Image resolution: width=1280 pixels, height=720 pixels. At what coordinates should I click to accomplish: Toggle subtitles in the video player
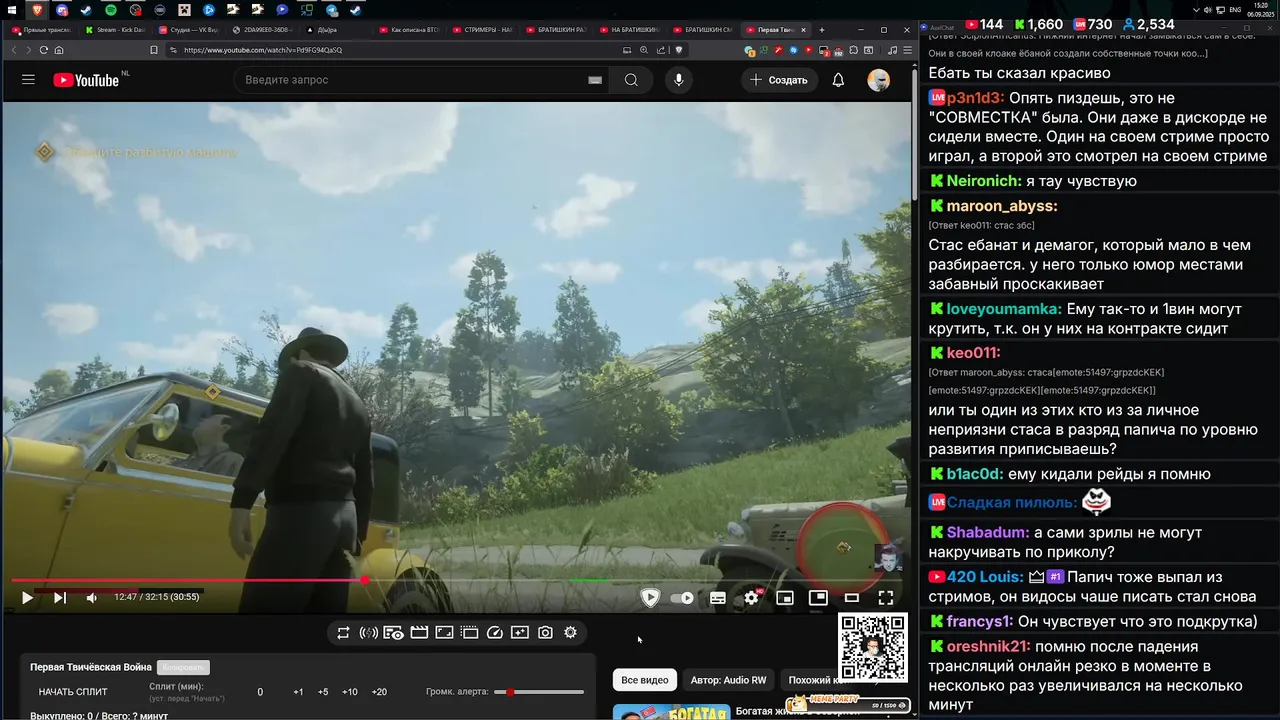click(x=718, y=598)
